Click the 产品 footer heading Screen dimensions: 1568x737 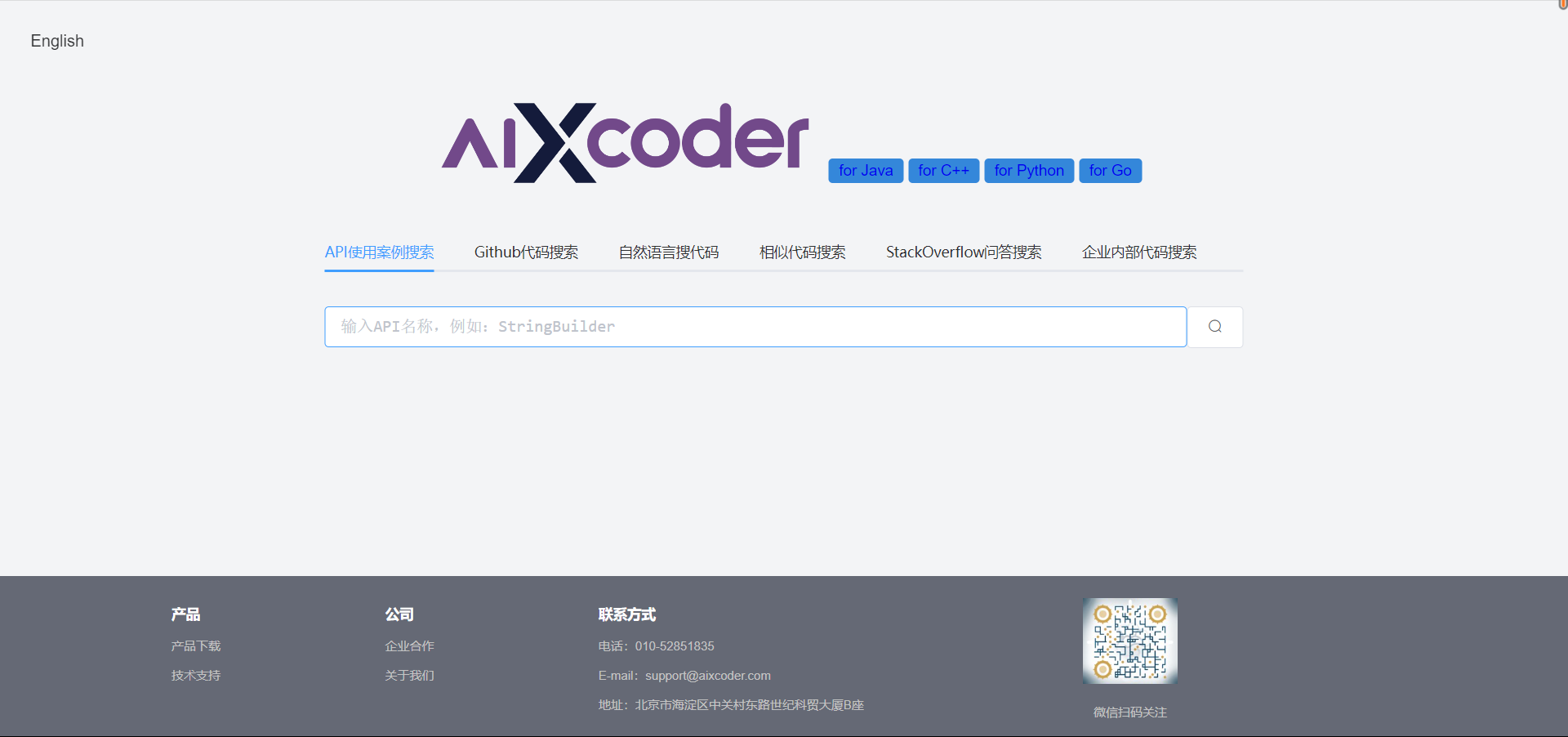[185, 614]
